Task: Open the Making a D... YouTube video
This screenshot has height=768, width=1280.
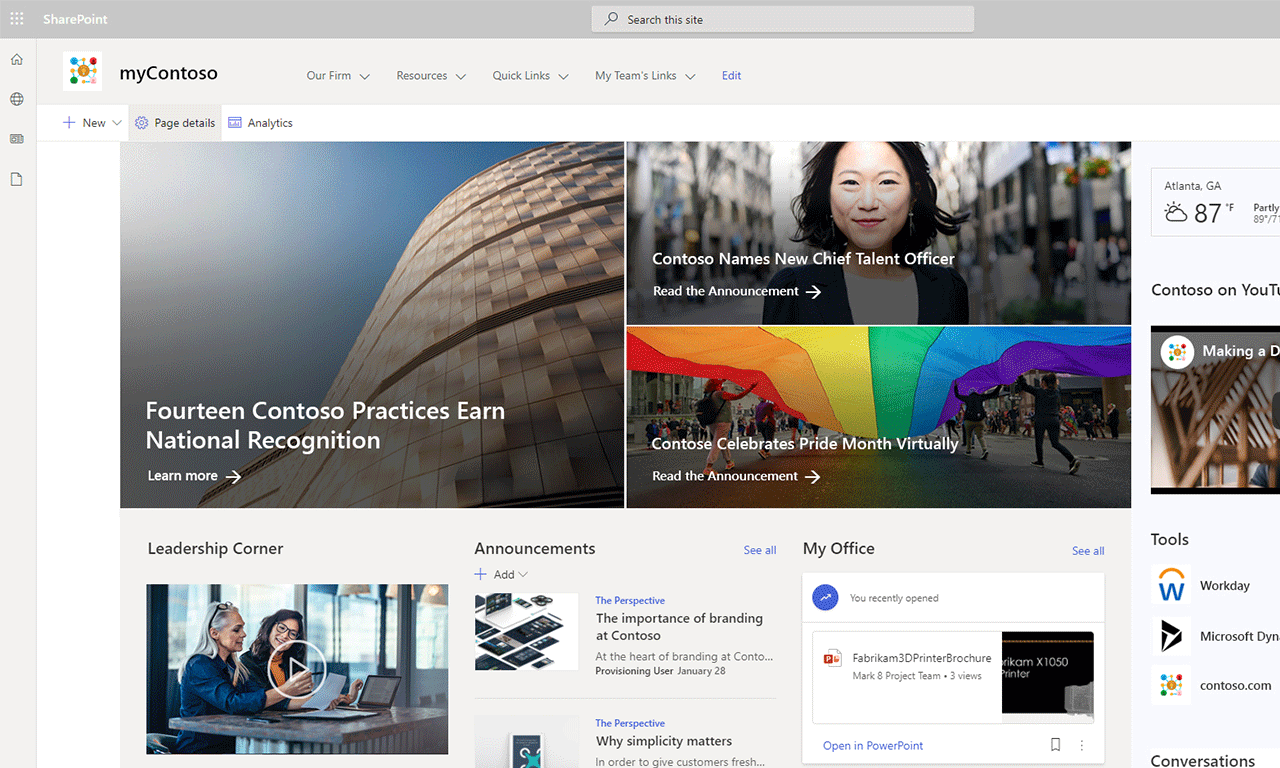Action: [1215, 409]
